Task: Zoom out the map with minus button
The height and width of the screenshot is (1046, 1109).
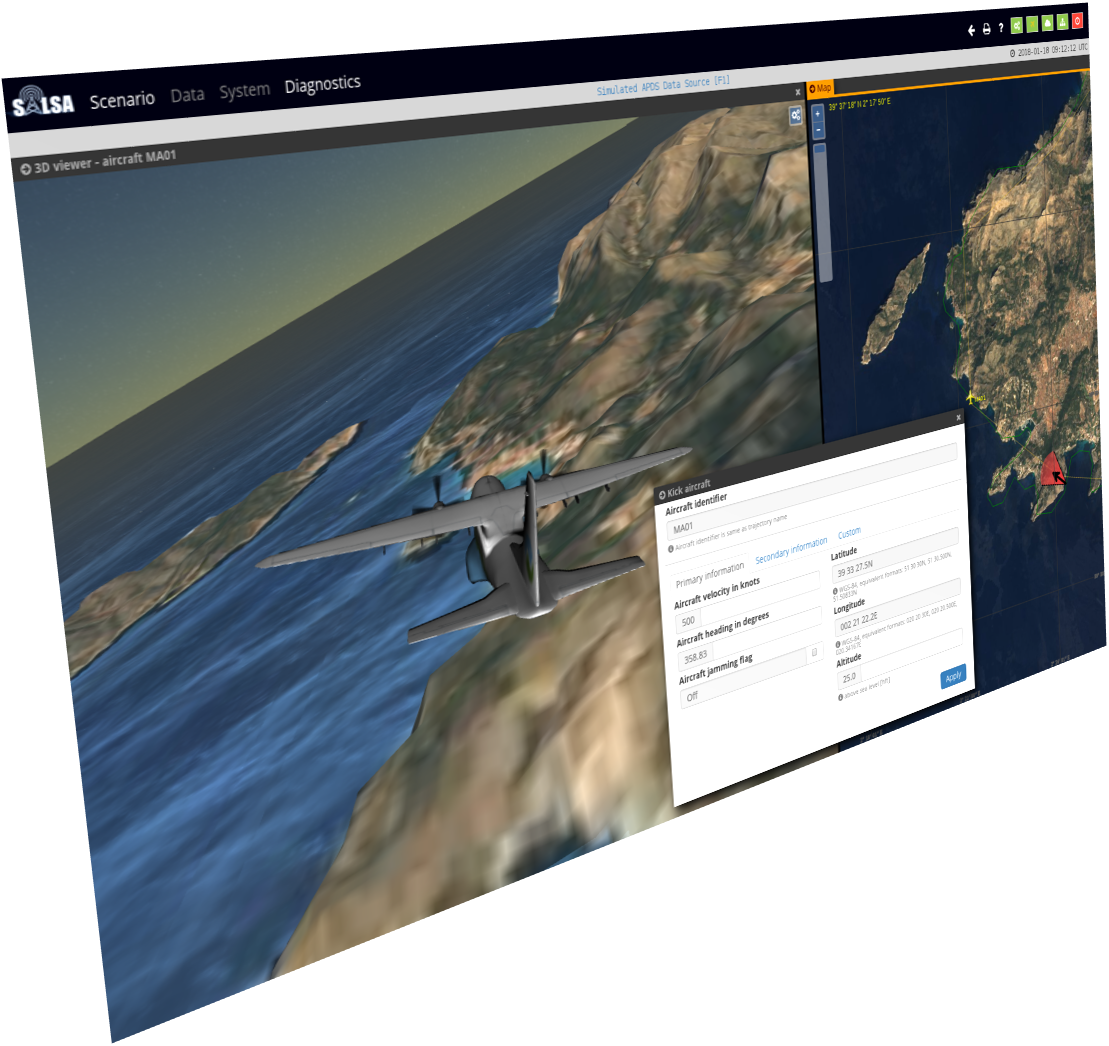Action: (x=818, y=129)
